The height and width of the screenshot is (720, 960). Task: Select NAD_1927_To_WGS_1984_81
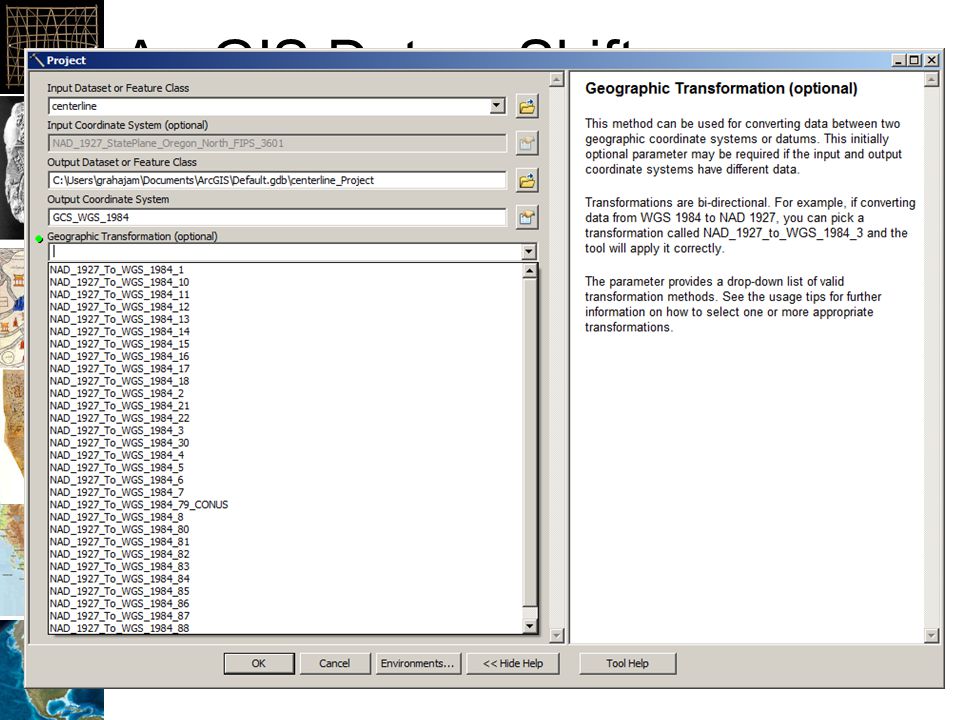[286, 542]
